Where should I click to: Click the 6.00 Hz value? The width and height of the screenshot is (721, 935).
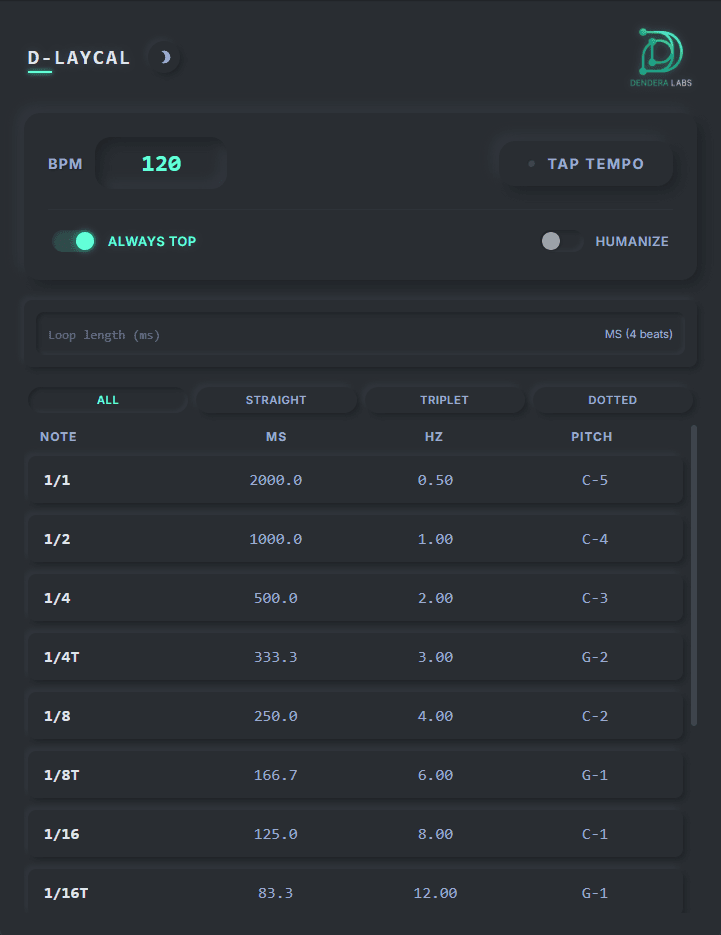pos(435,775)
